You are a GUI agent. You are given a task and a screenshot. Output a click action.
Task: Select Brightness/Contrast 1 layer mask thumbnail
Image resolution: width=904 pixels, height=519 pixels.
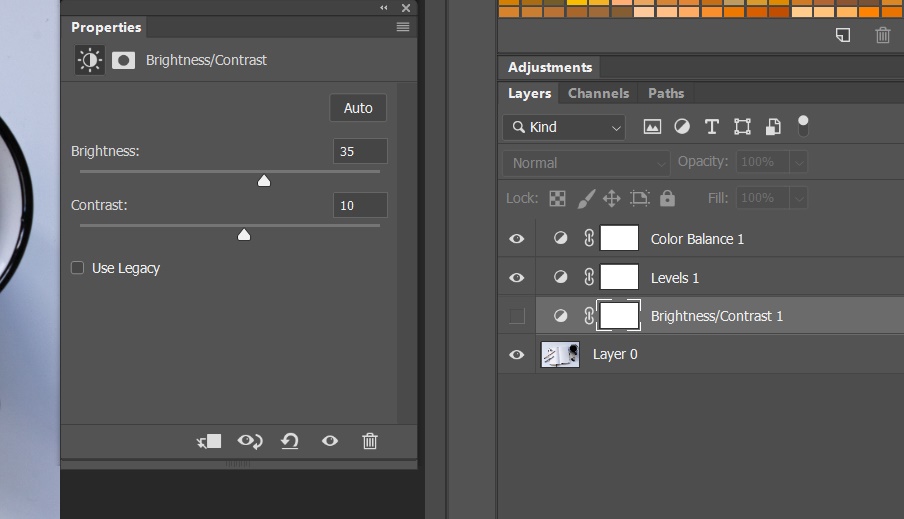pos(619,315)
